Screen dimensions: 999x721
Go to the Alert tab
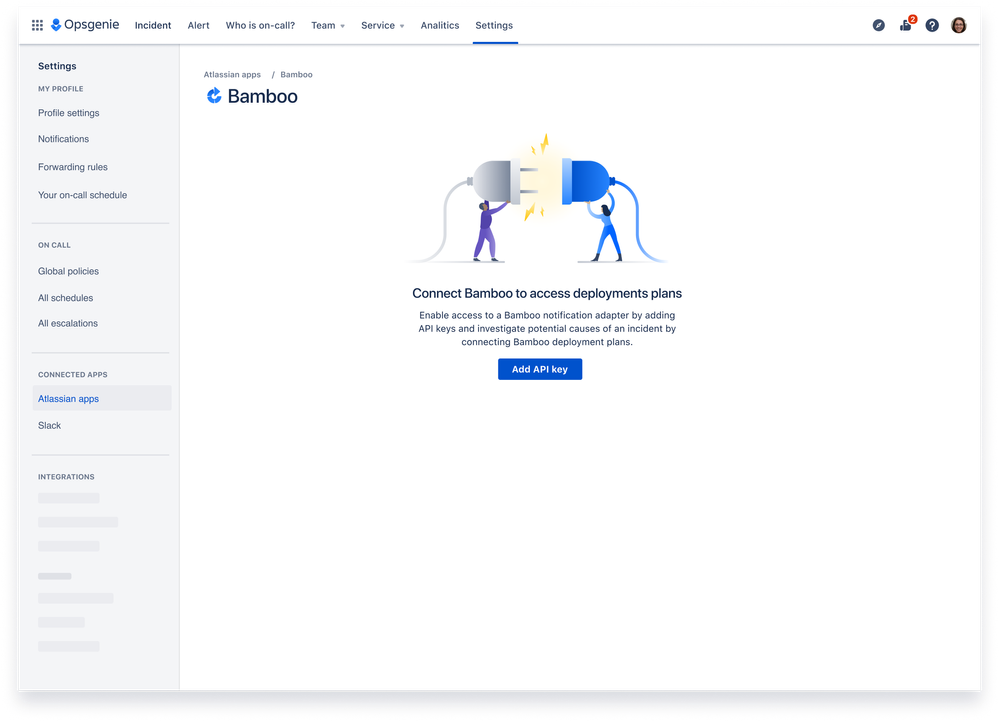(198, 25)
